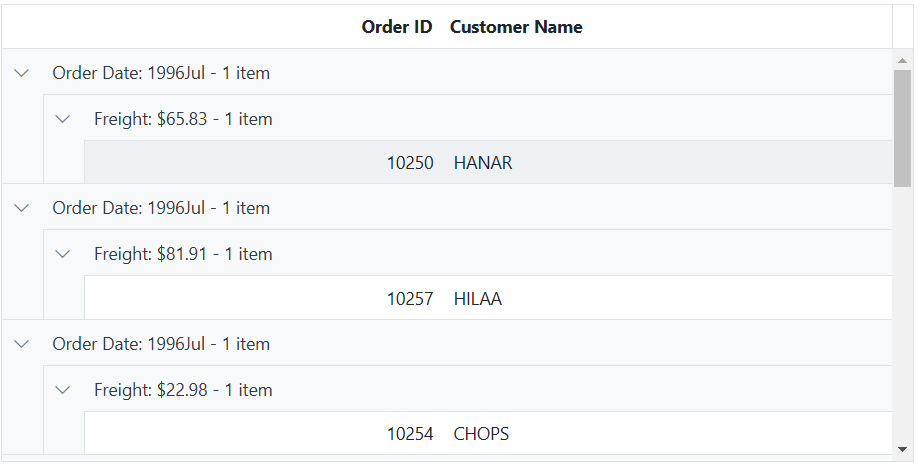
Task: Collapse the Freight $22.98 group chevron
Action: click(x=63, y=390)
